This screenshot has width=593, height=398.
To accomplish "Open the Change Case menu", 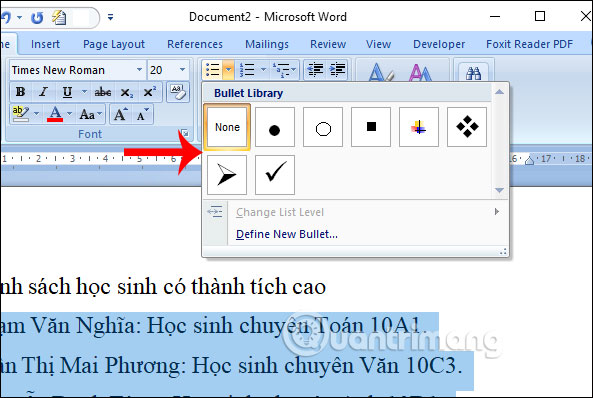I will [x=90, y=114].
